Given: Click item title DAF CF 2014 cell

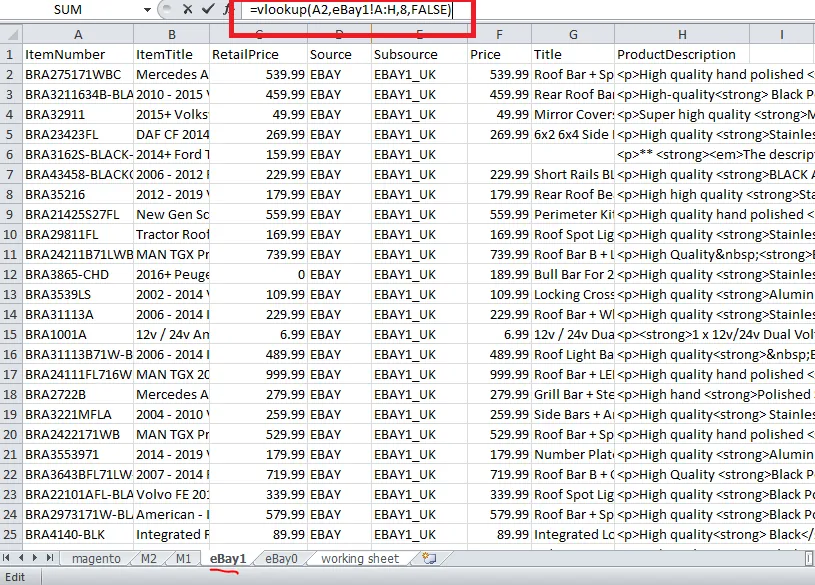Looking at the screenshot, I should (172, 135).
